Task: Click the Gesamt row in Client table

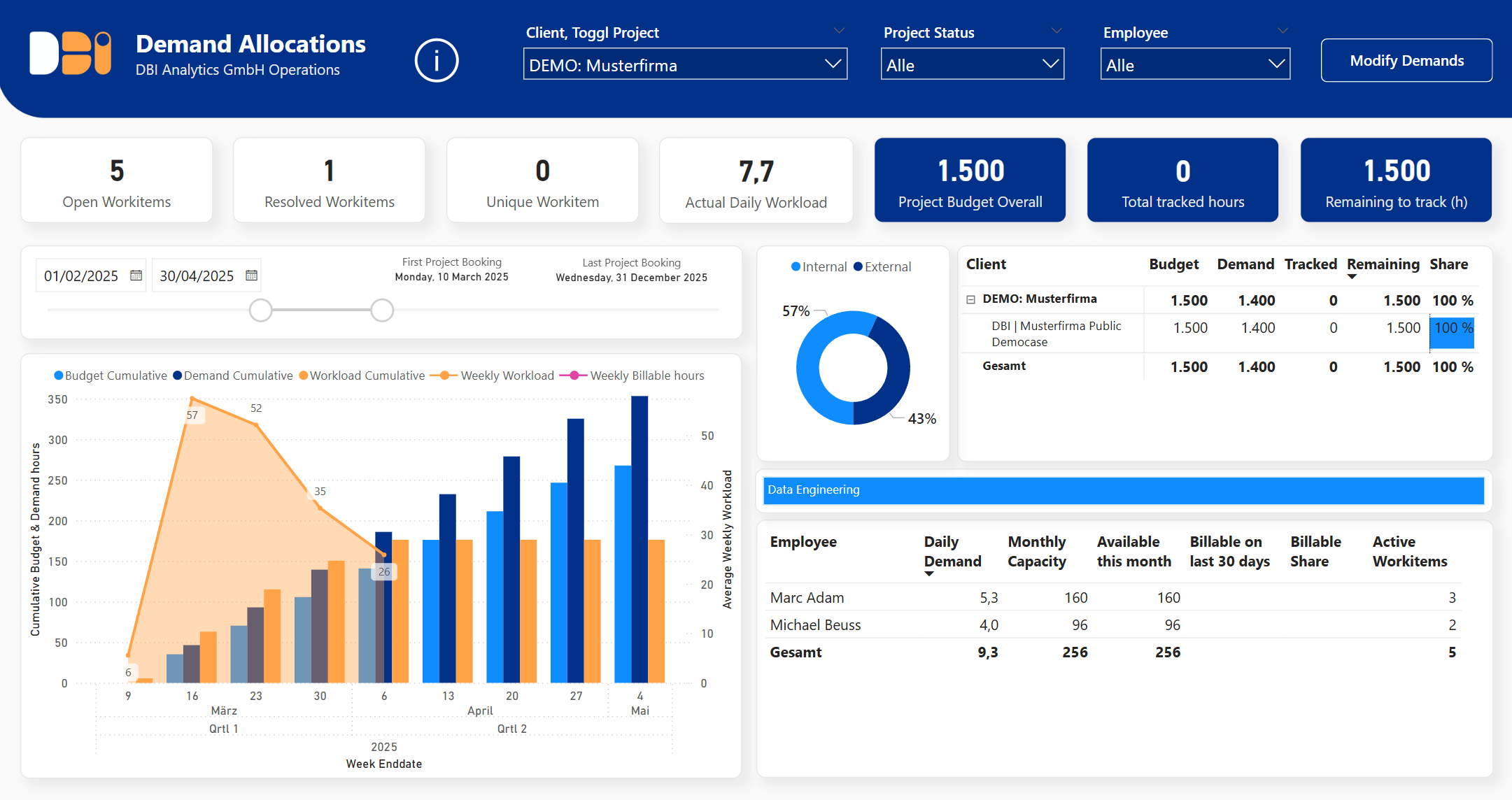Action: pyautogui.click(x=1220, y=366)
